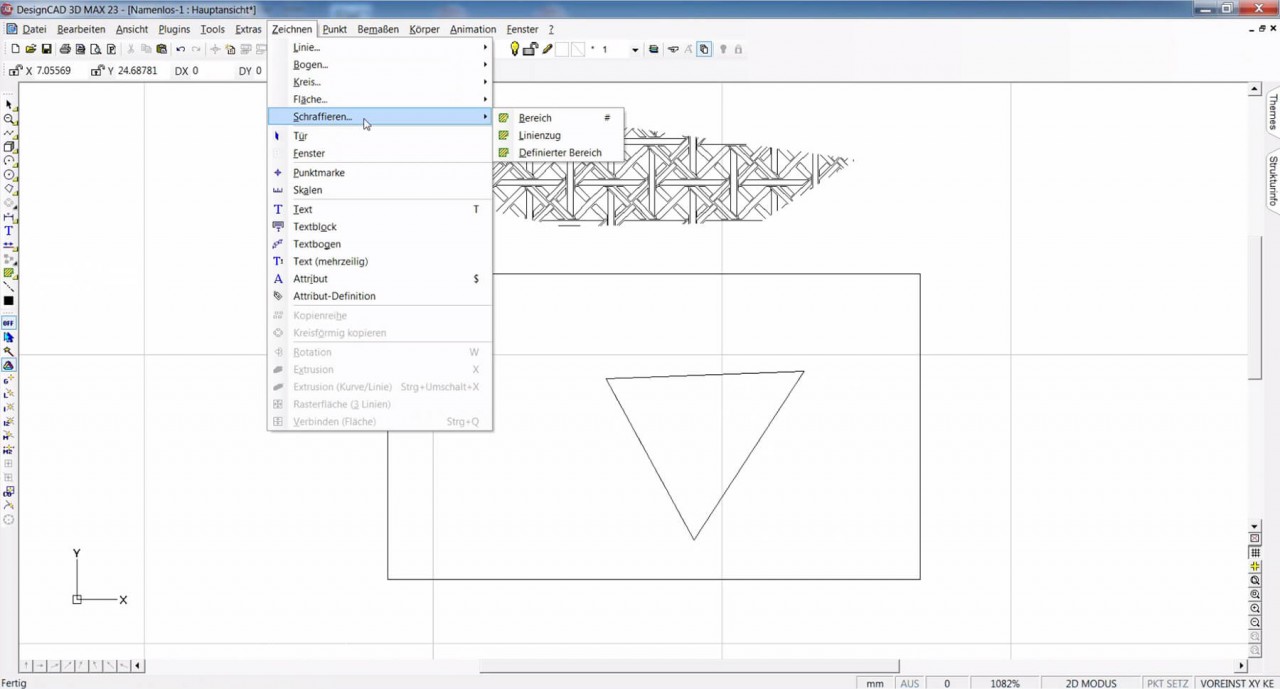Click the black color swatch in the left toolbar
The image size is (1280, 689).
pos(8,300)
